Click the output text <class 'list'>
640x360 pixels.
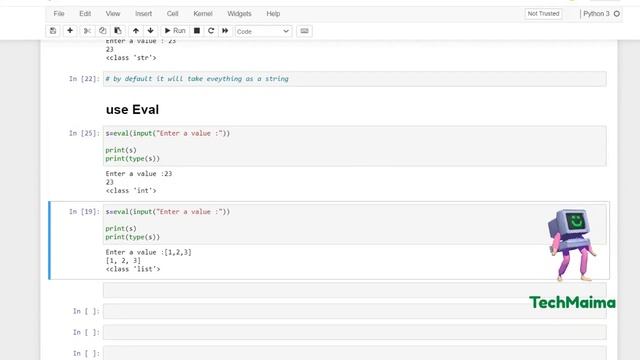pos(133,269)
